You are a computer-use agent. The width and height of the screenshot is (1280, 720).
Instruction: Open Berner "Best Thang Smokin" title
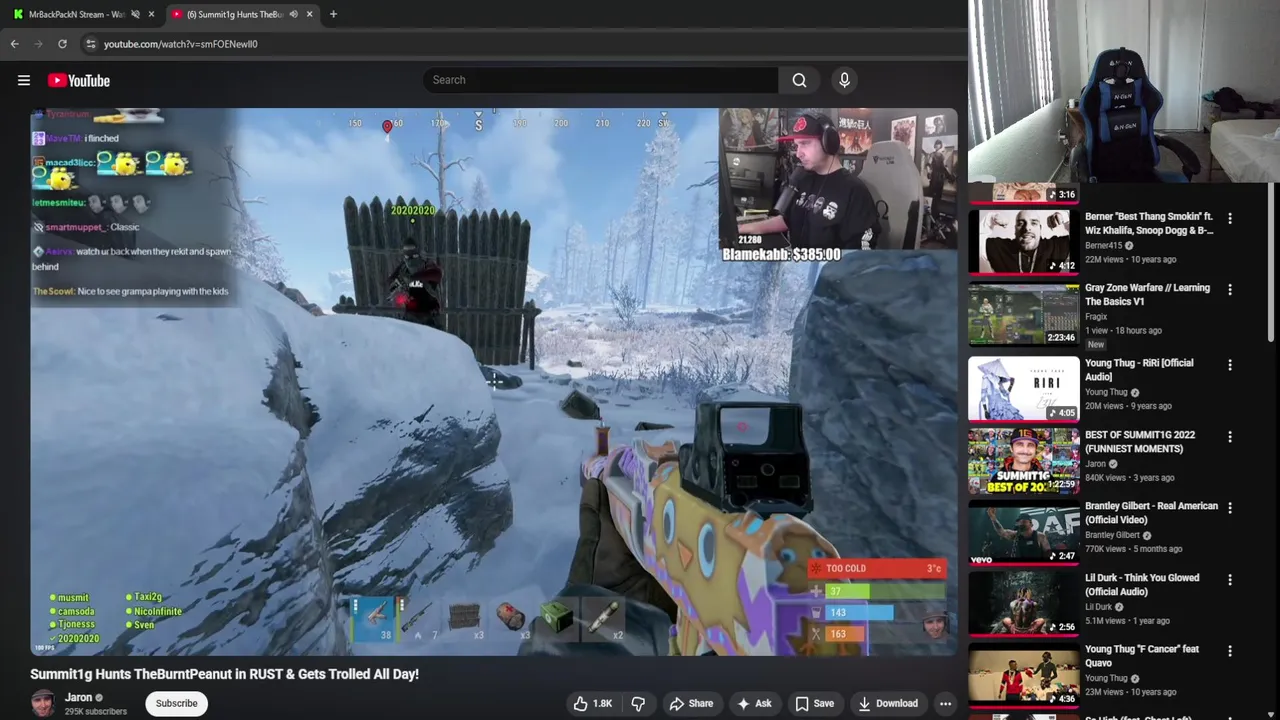click(x=1149, y=223)
